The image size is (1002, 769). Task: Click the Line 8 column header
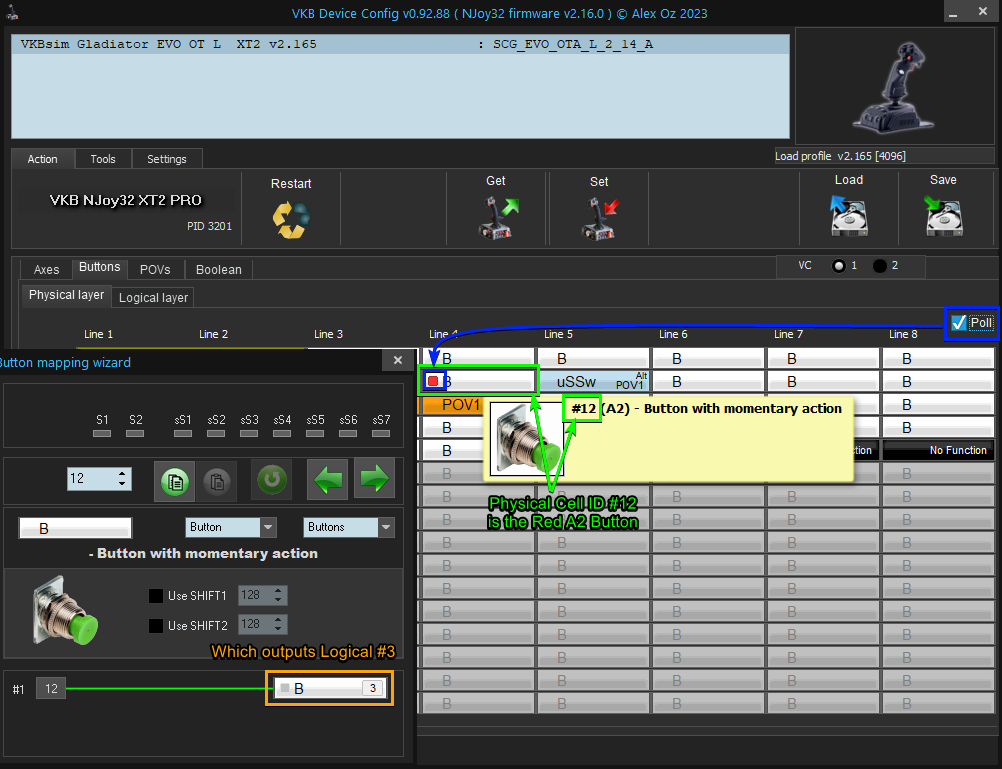(903, 334)
